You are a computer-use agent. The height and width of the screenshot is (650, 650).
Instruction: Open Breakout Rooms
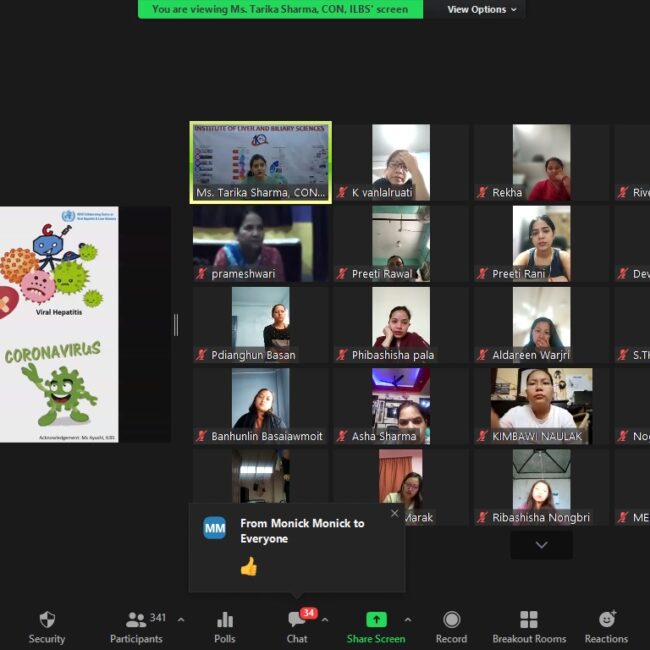529,620
